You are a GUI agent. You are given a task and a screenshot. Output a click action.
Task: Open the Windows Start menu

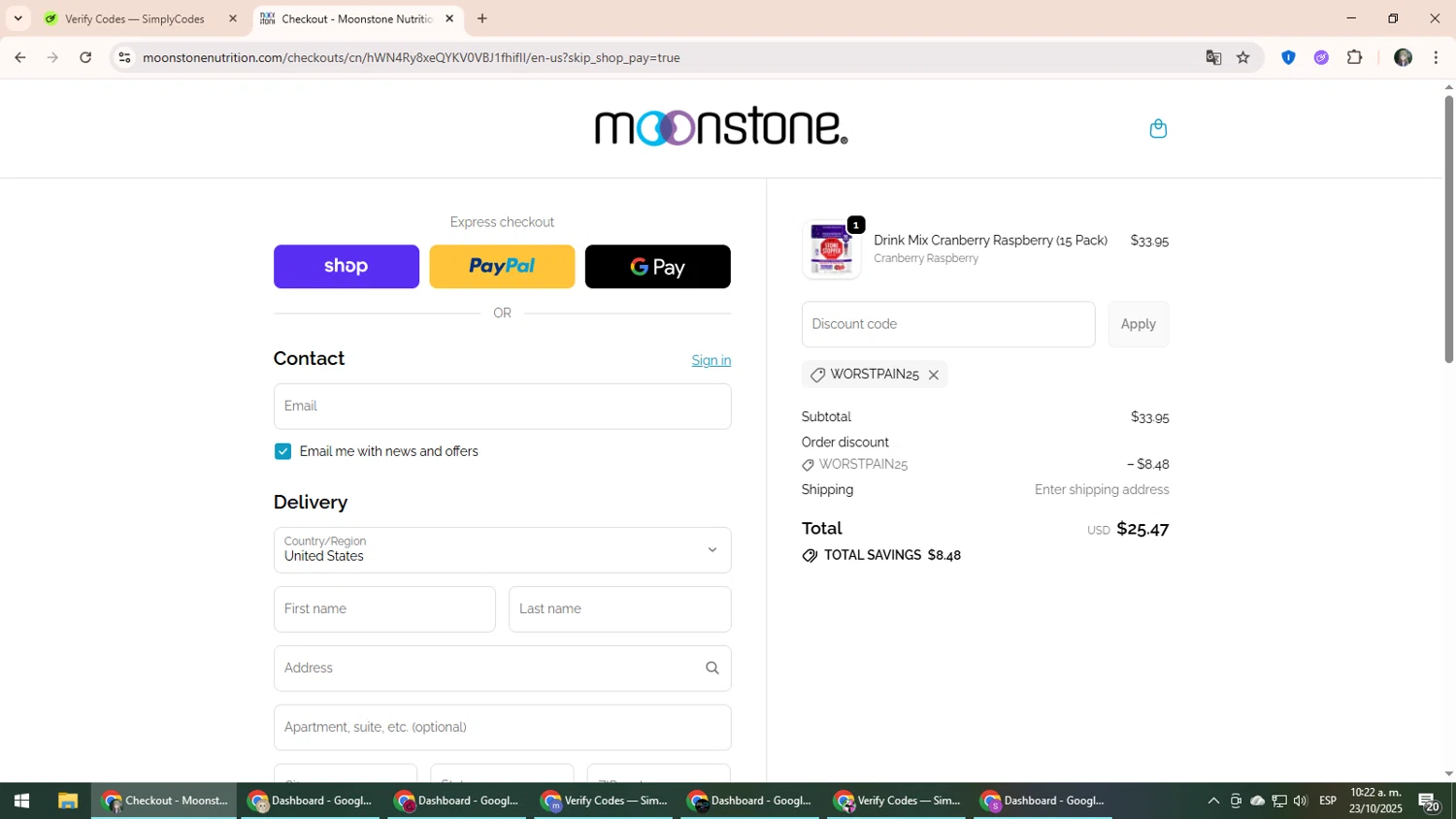tap(21, 801)
